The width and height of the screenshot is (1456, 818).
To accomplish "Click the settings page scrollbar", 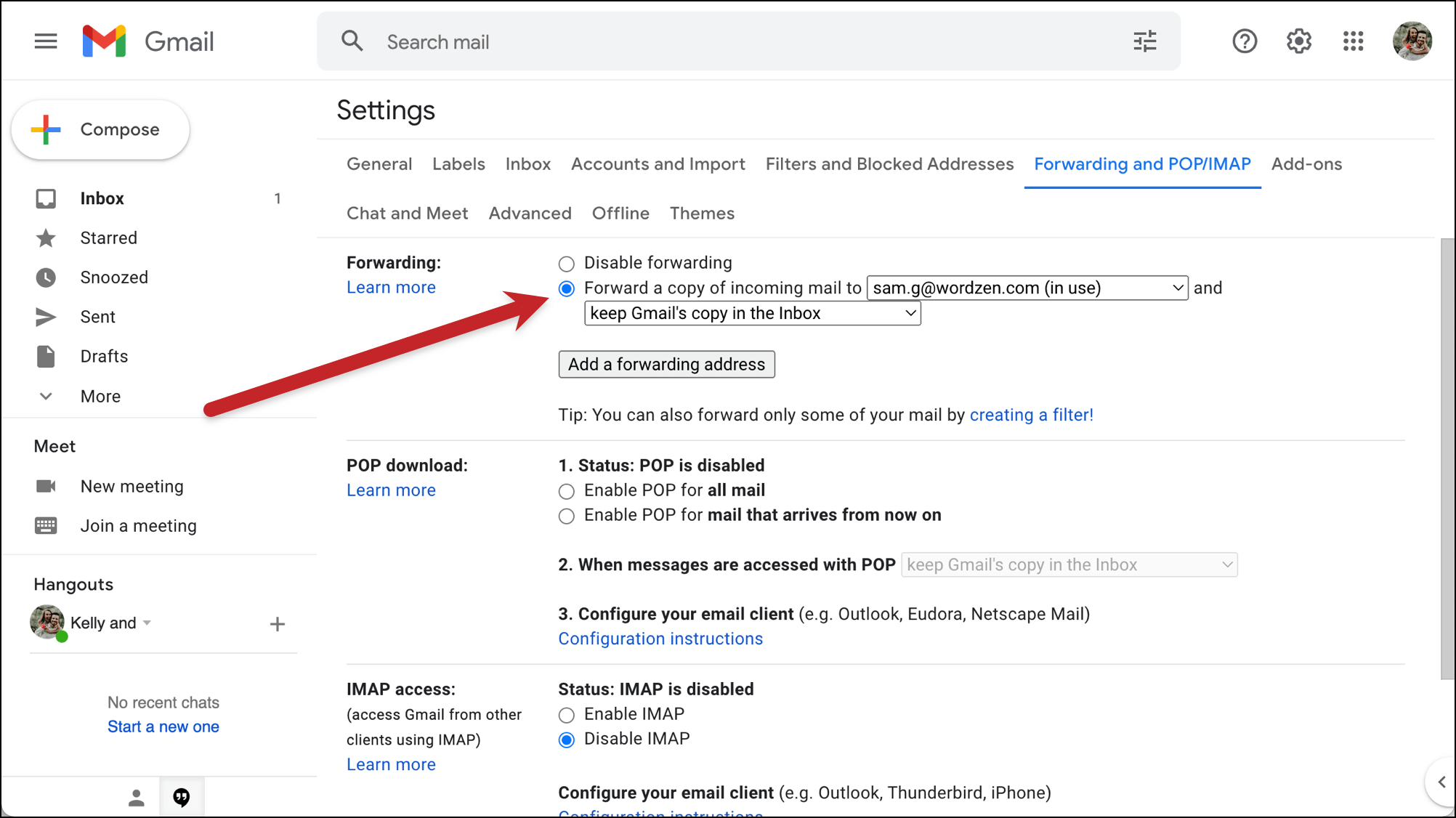I will [x=1447, y=459].
